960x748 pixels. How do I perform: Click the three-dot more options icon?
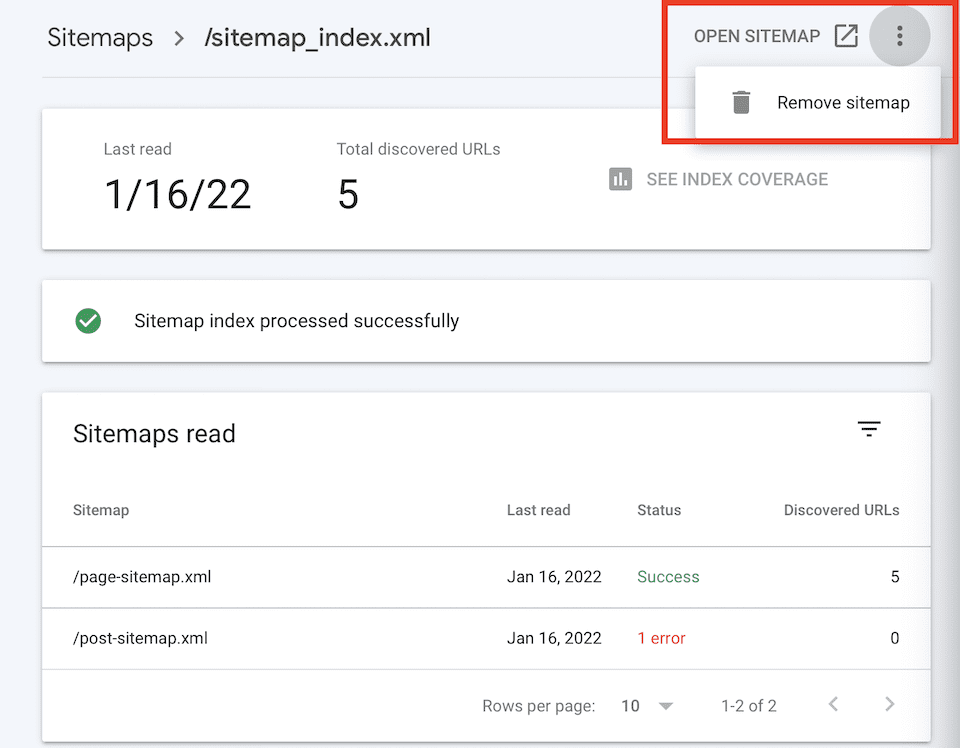(x=899, y=37)
